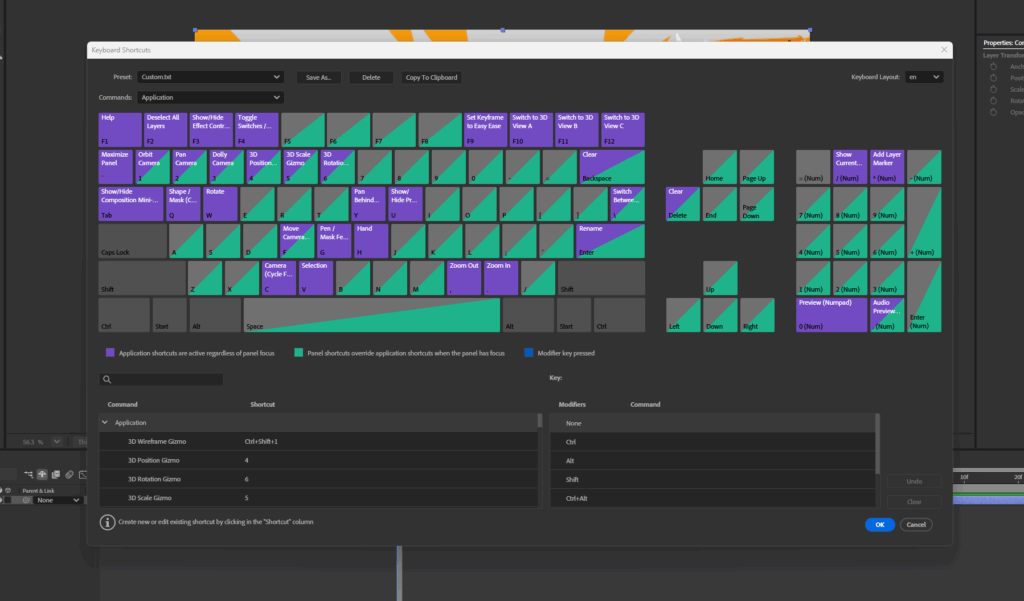This screenshot has width=1024, height=601.
Task: Click the Copy To Clipboard button
Action: (431, 77)
